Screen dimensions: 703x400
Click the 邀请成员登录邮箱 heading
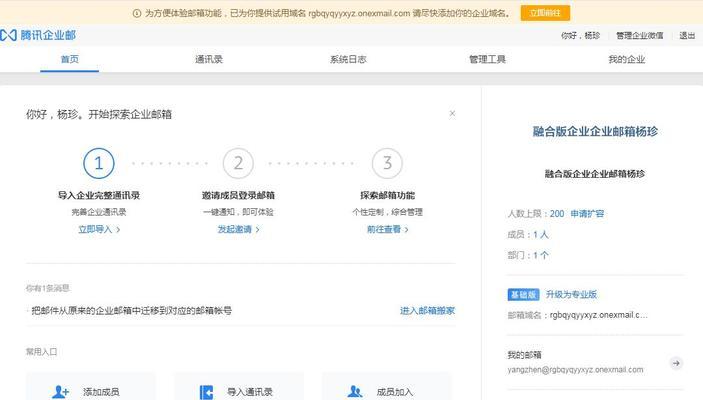tap(238, 195)
